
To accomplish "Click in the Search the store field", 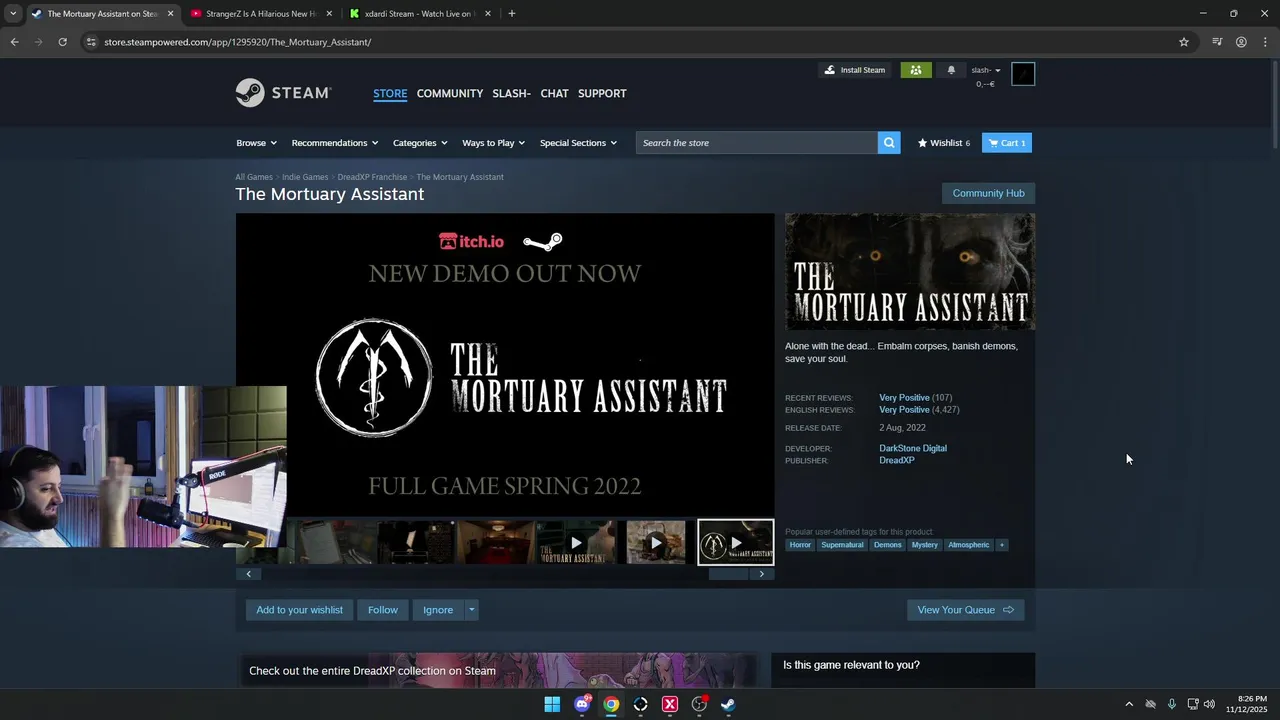I will point(757,143).
